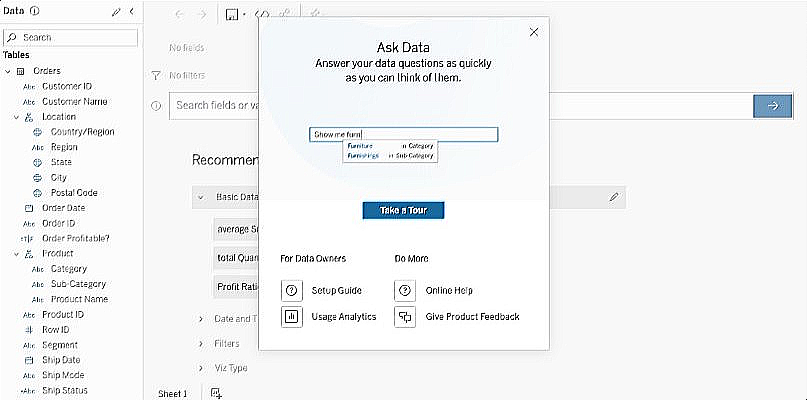Choose the average S… recommended query
The image size is (807, 400).
point(237,230)
